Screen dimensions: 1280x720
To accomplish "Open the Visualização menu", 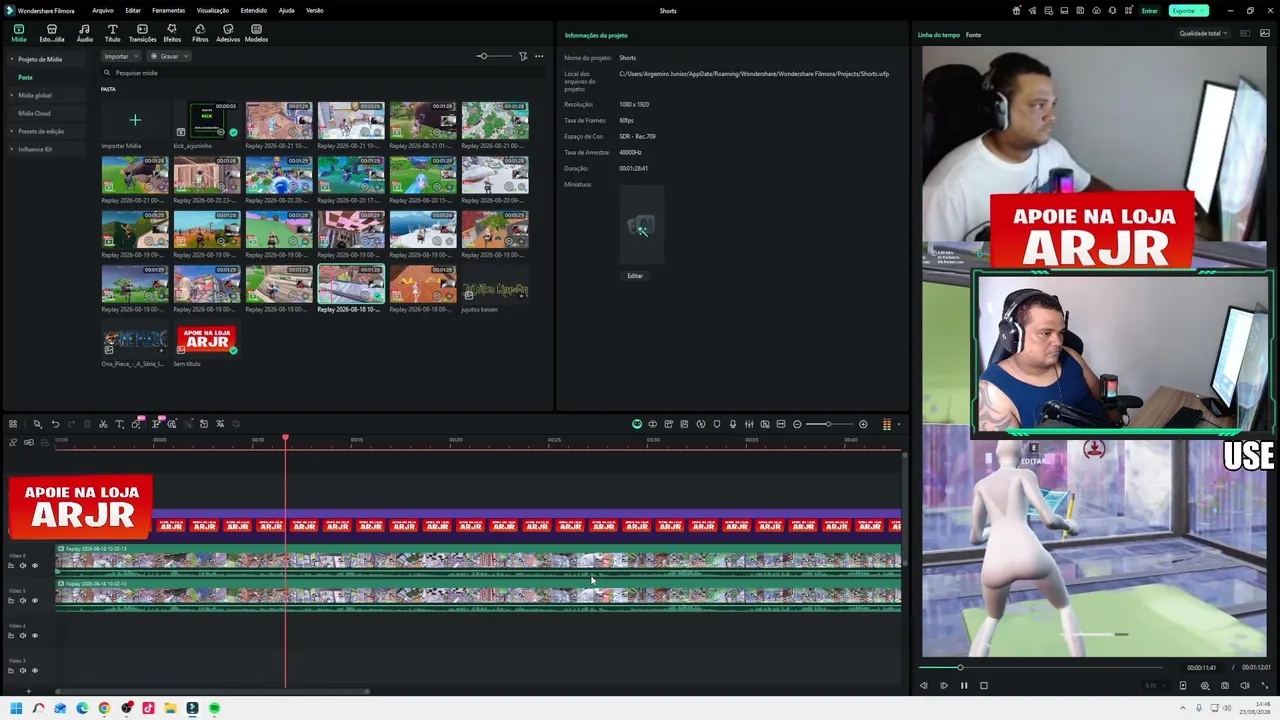I will (x=212, y=10).
